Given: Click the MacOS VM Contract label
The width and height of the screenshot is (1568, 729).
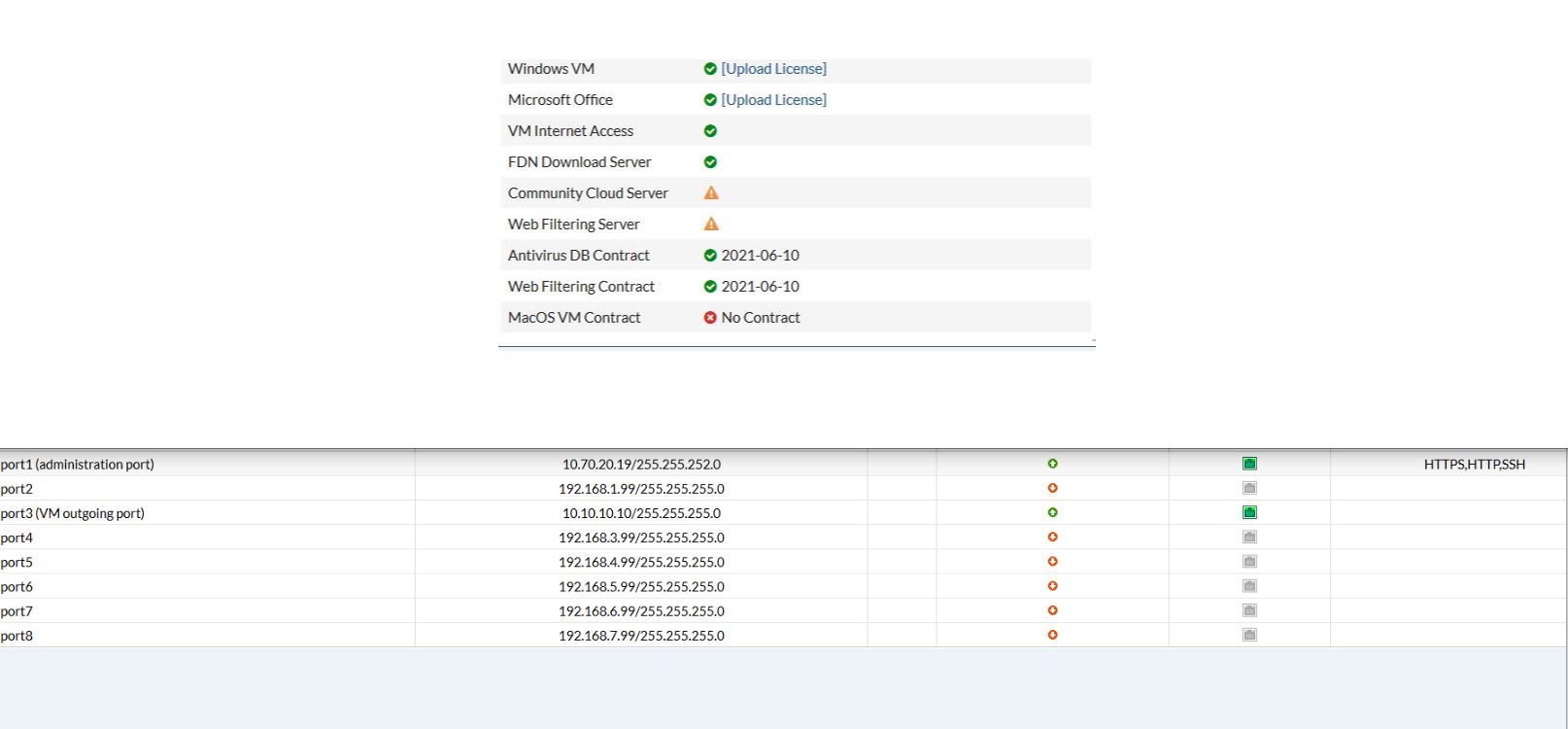Looking at the screenshot, I should [574, 318].
